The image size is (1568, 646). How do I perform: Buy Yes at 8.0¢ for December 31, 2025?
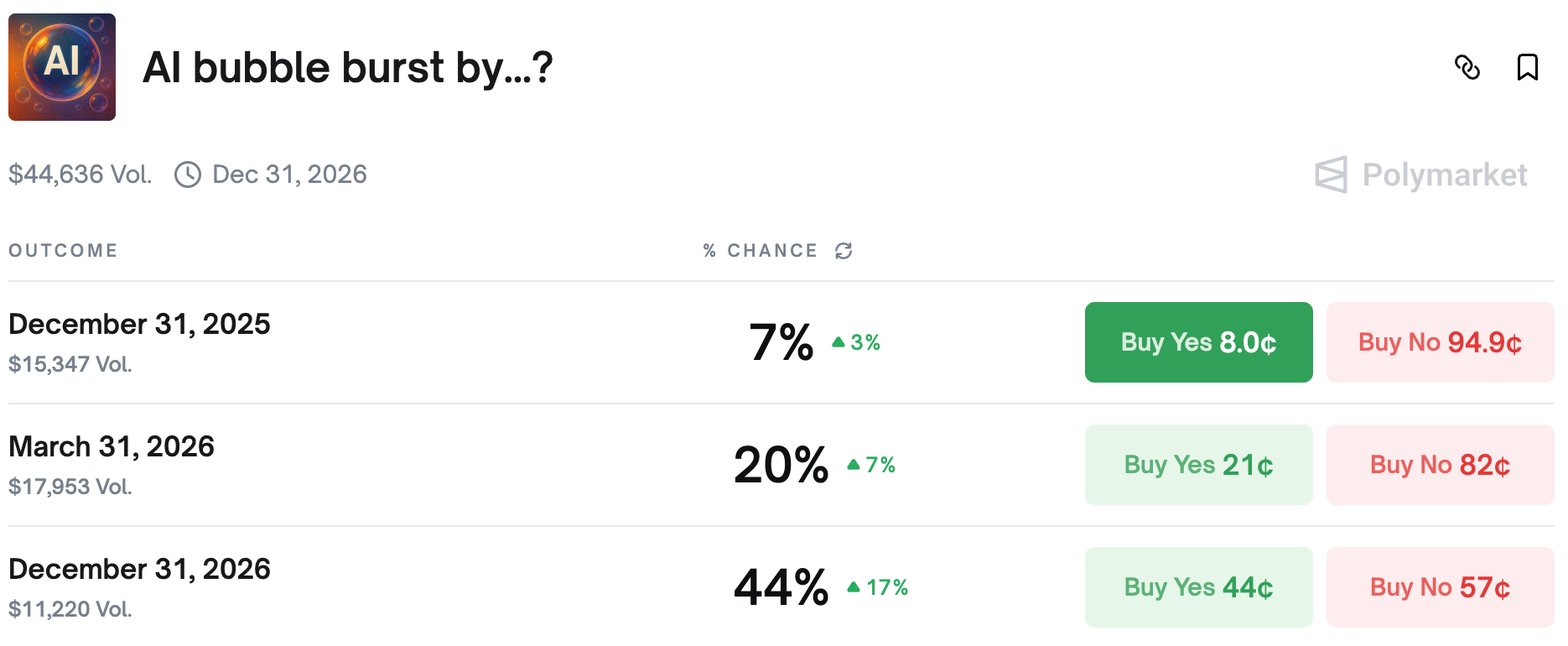click(x=1198, y=342)
